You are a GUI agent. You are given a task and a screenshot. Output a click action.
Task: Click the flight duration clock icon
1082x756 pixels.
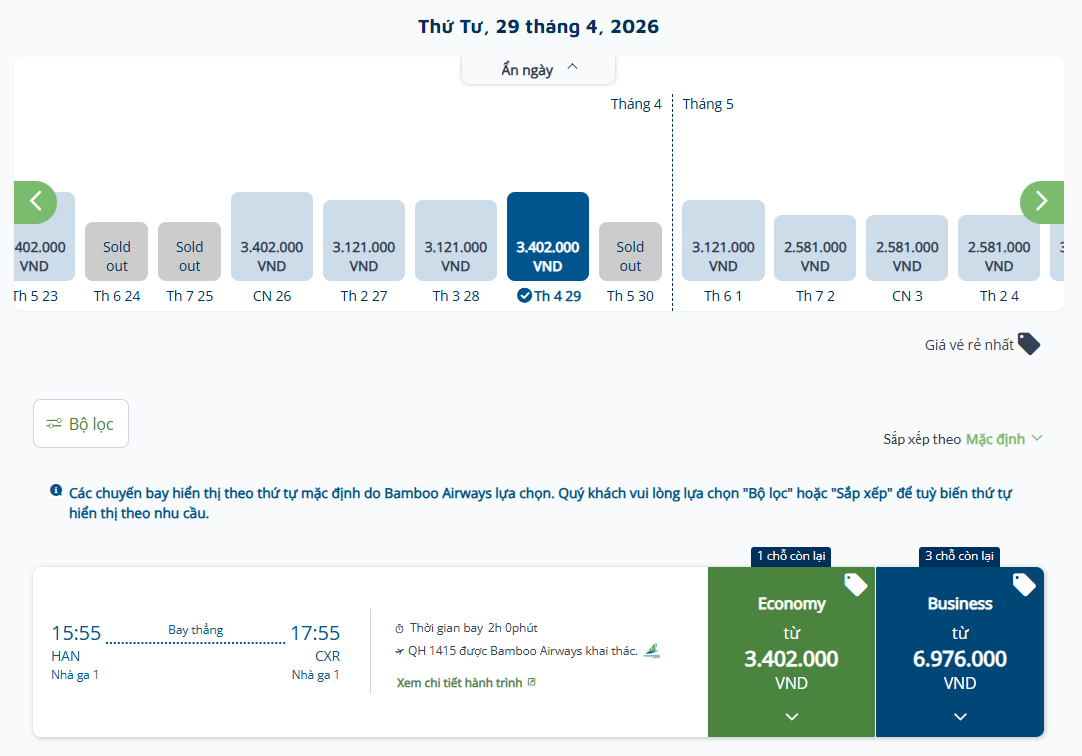(400, 629)
